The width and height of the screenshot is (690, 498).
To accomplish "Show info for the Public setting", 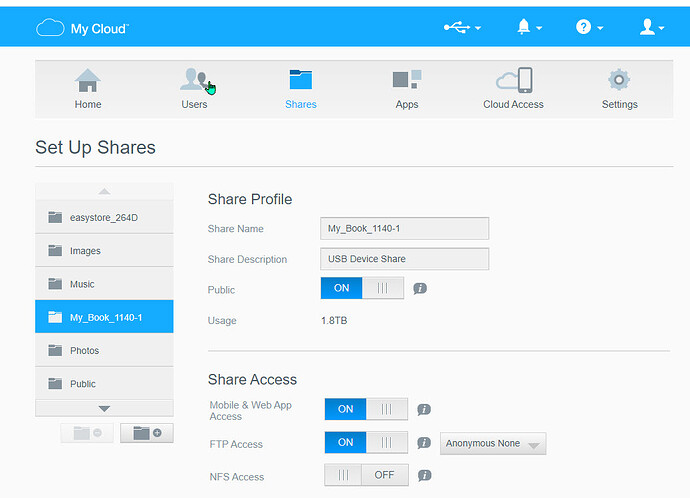I will coord(420,289).
